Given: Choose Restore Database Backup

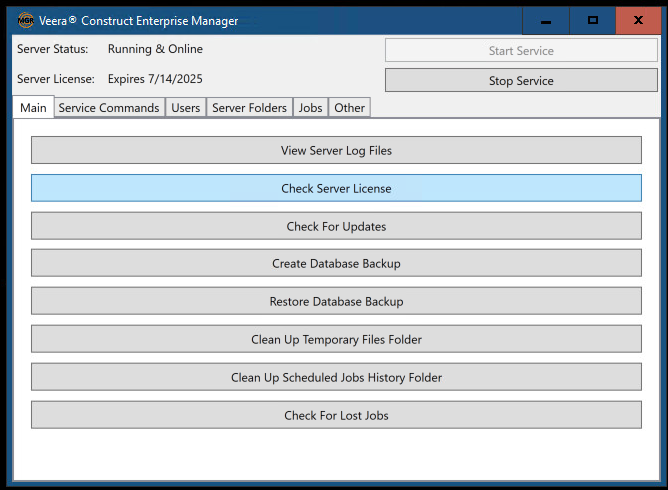Looking at the screenshot, I should [x=336, y=301].
